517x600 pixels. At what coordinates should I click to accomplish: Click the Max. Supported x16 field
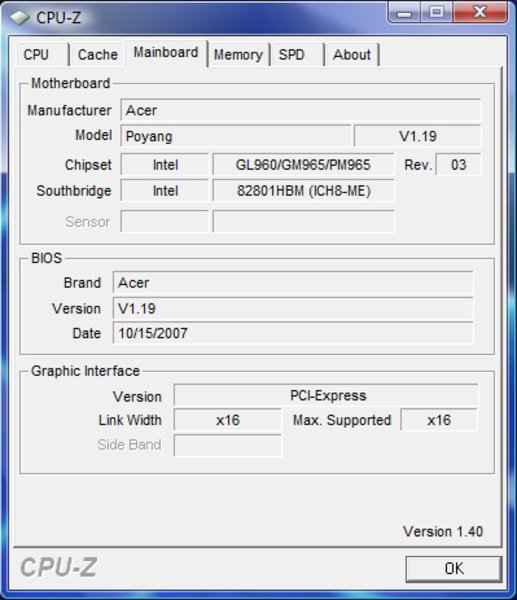pyautogui.click(x=439, y=420)
